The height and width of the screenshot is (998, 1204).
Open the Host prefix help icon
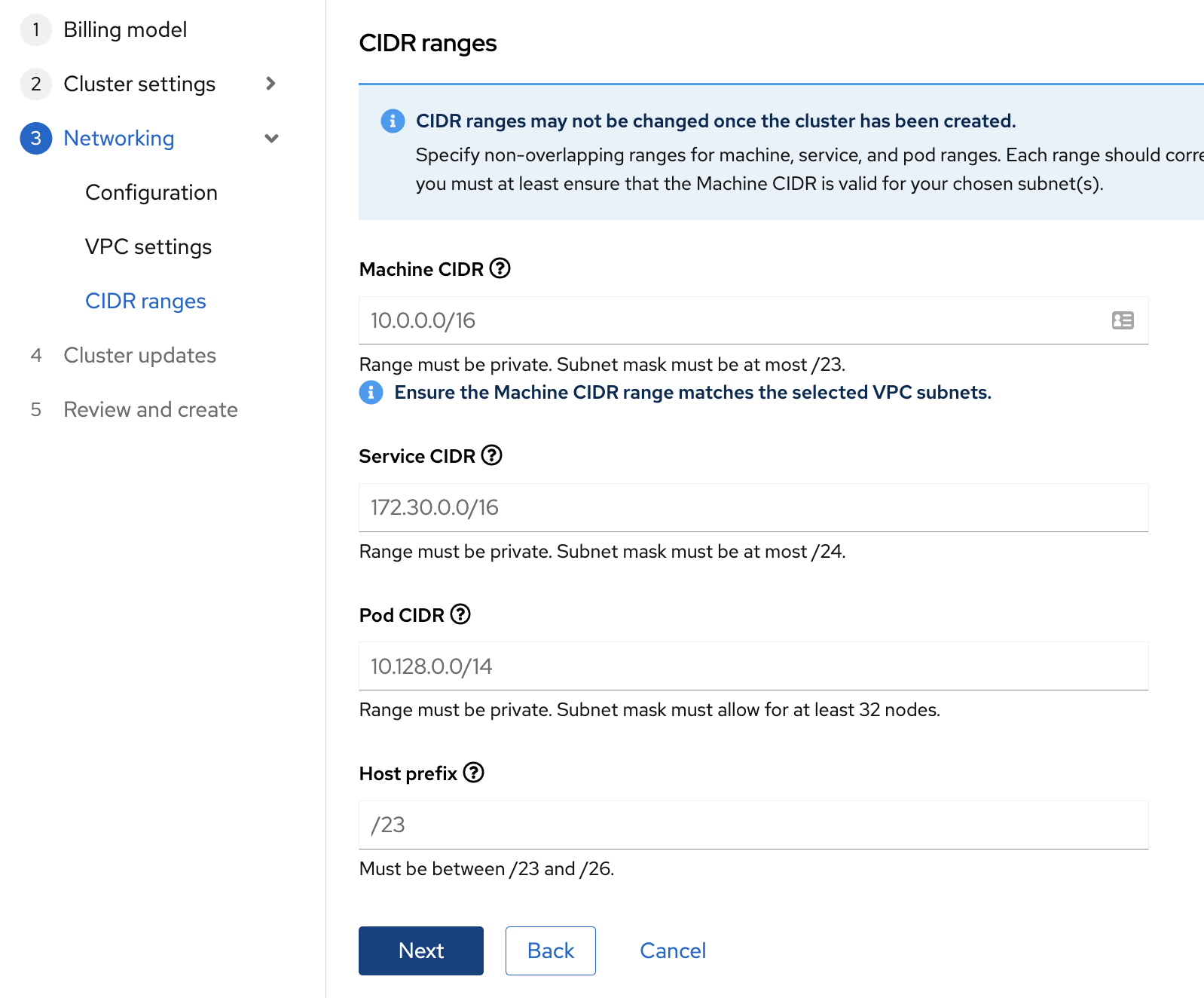tap(473, 773)
